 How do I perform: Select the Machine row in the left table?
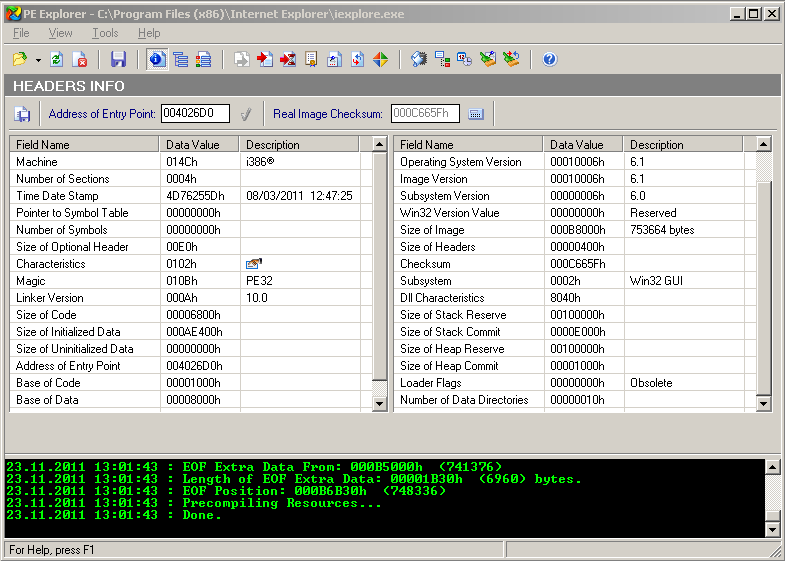191,162
